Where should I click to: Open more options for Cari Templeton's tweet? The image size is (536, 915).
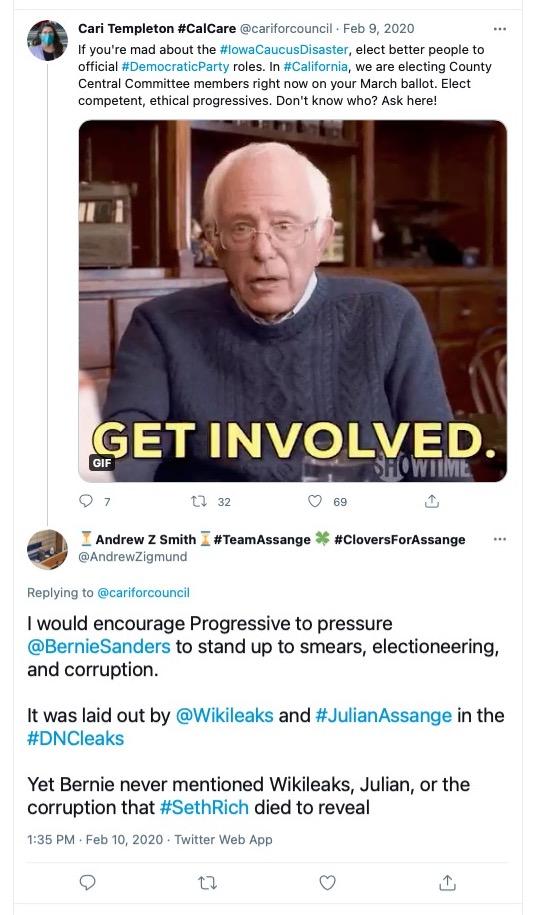[x=500, y=29]
